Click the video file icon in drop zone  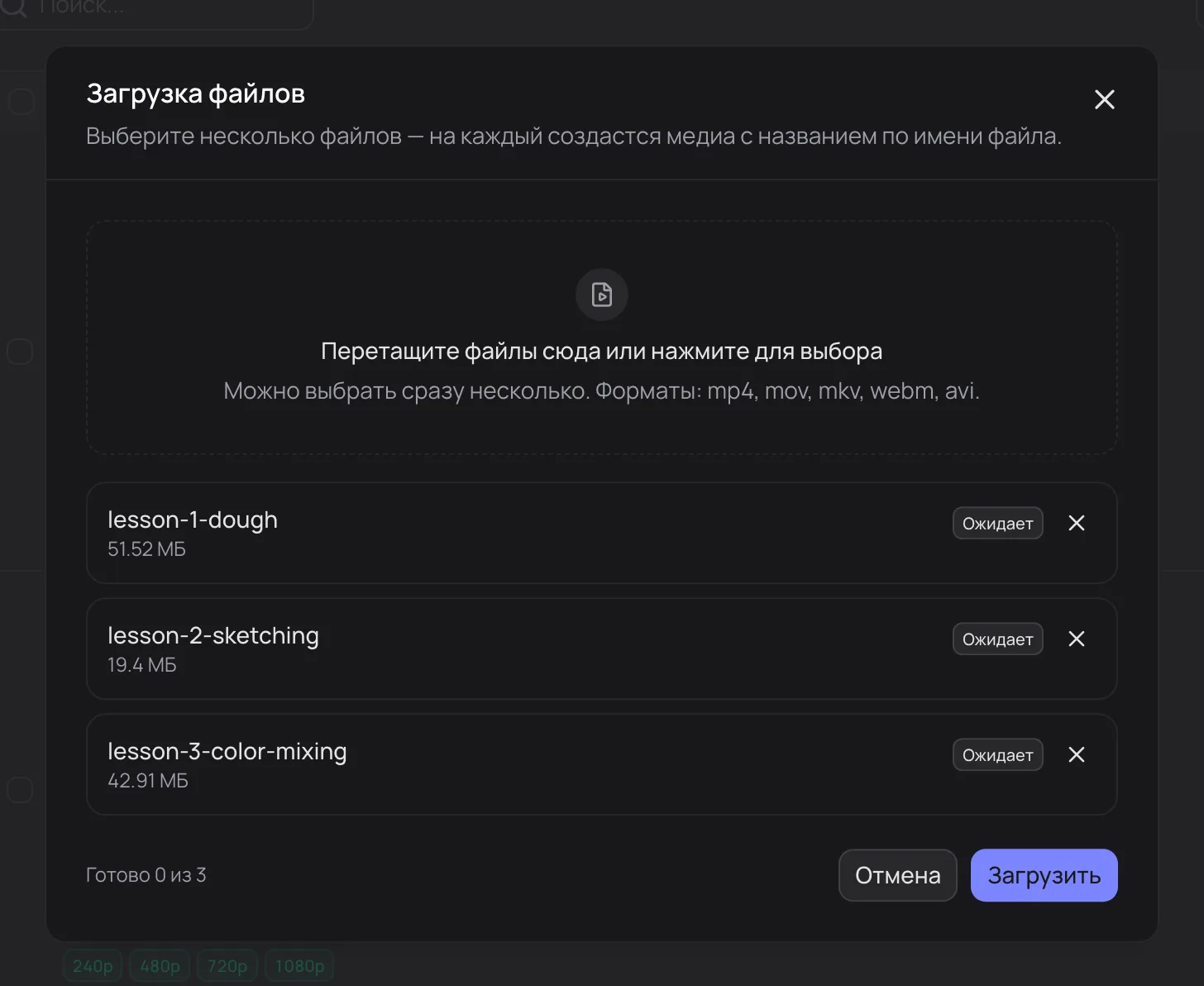(x=602, y=294)
